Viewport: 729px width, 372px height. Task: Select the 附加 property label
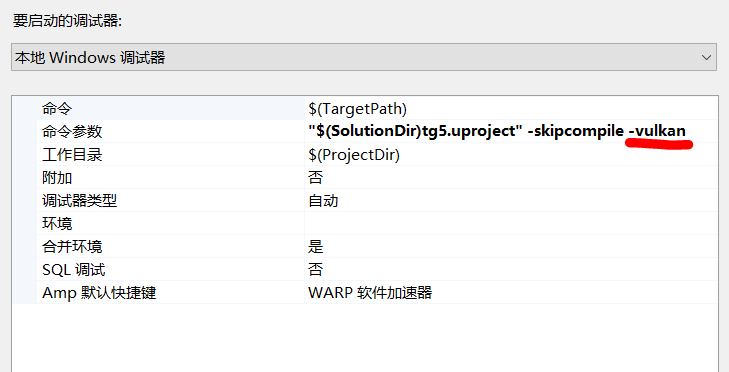click(x=57, y=178)
